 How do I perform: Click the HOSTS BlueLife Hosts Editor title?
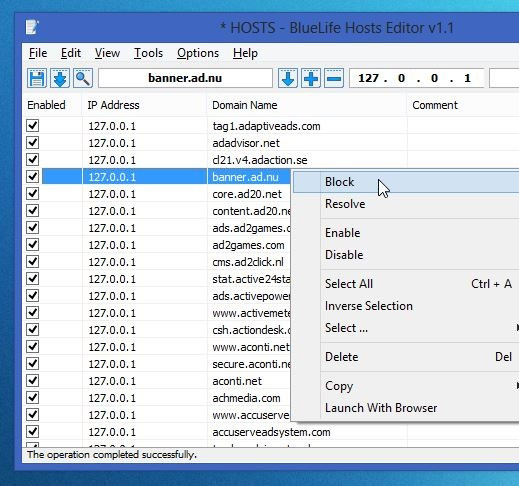coord(337,28)
